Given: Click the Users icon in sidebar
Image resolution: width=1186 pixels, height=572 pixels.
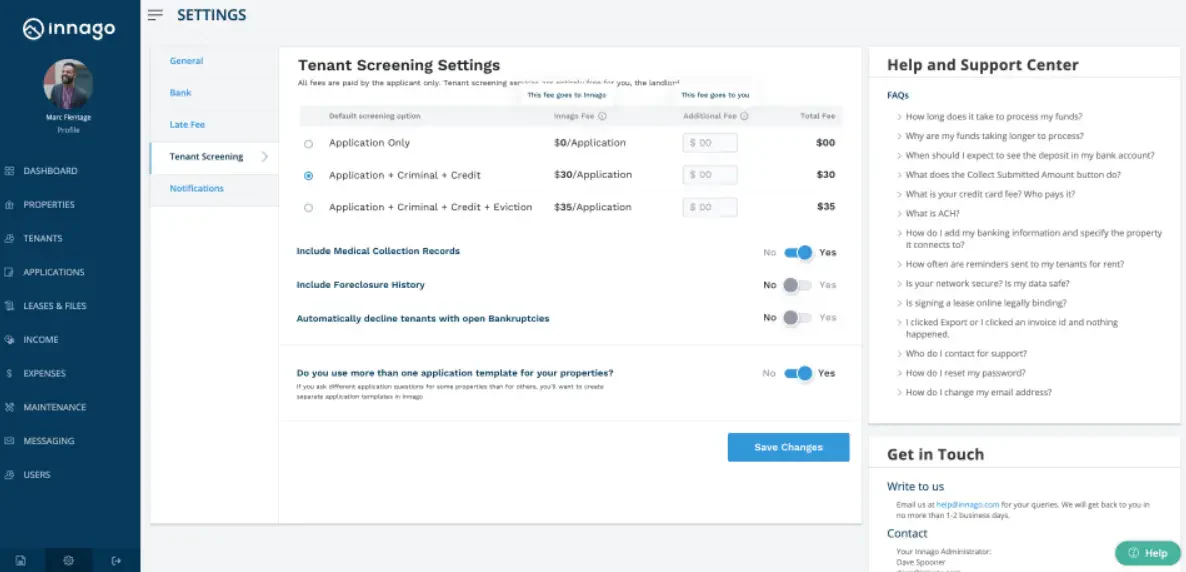Looking at the screenshot, I should coord(9,475).
